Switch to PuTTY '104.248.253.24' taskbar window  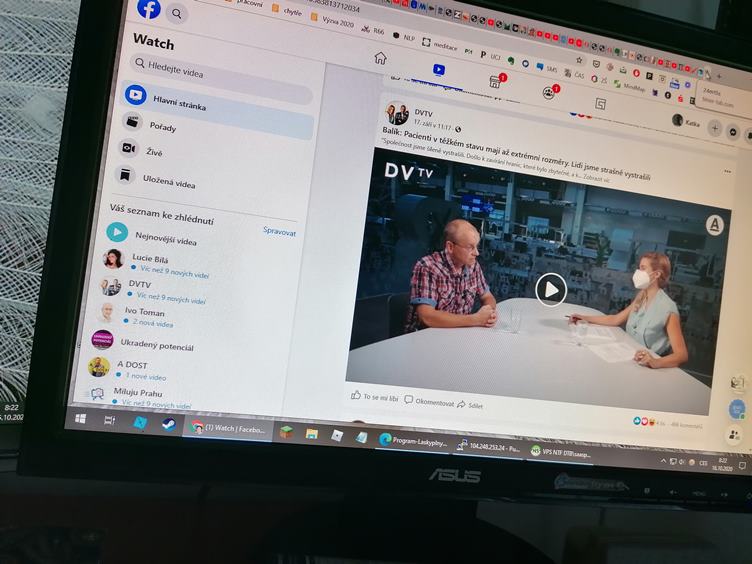pos(488,446)
